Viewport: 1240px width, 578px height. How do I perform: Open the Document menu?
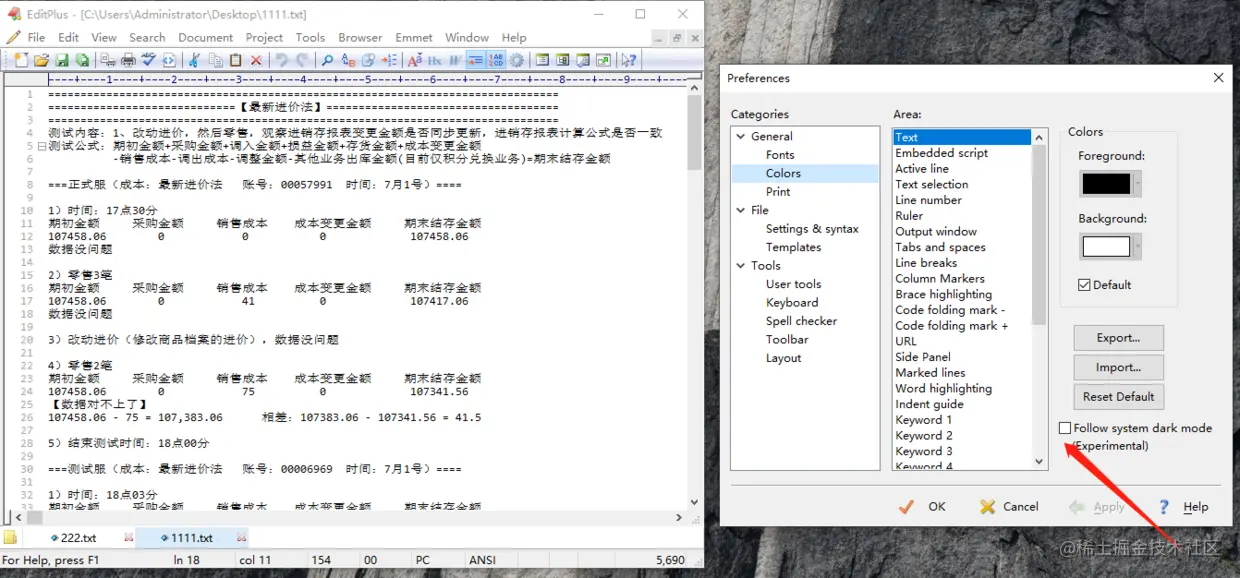tap(205, 37)
